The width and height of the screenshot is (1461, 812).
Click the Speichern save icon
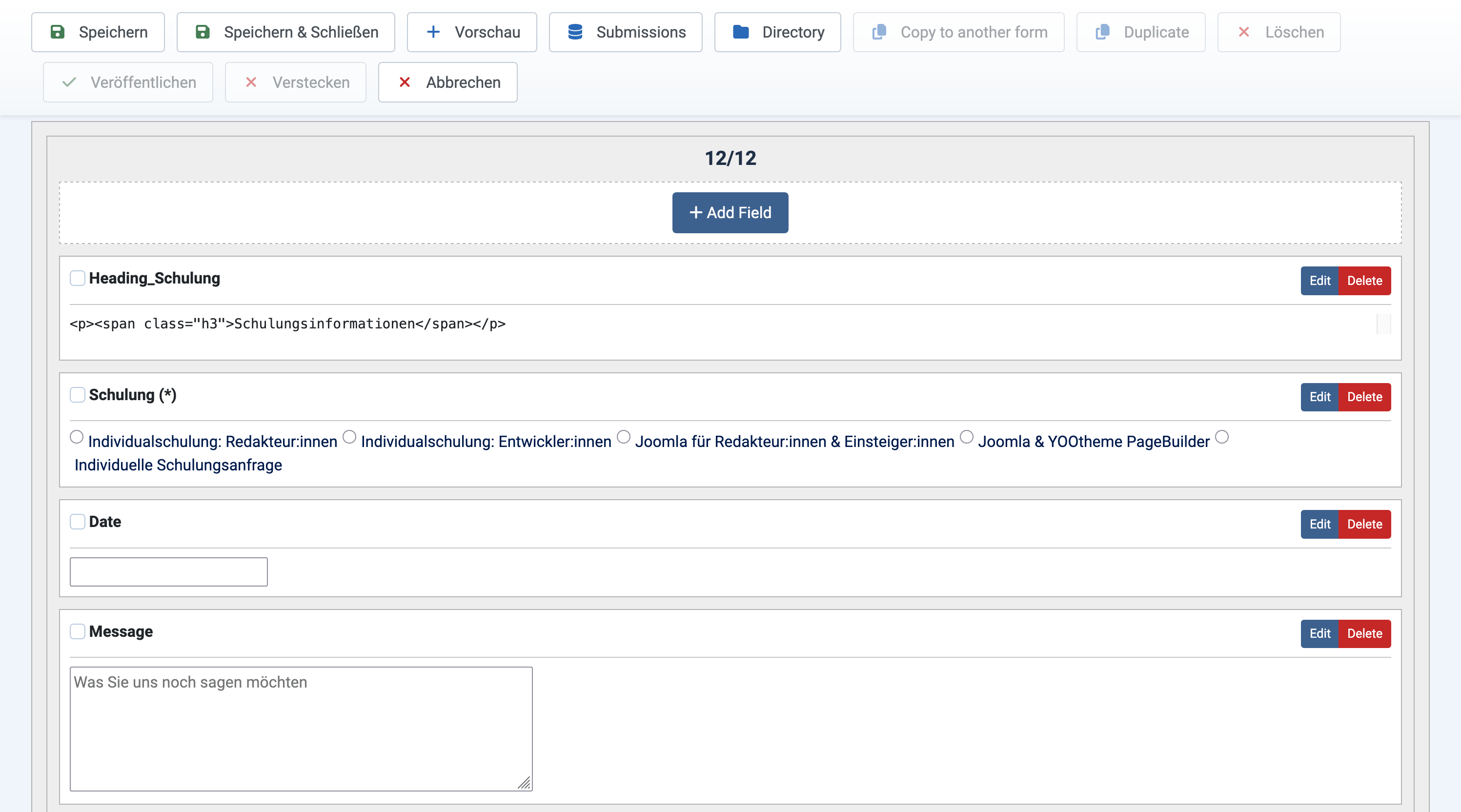(57, 32)
